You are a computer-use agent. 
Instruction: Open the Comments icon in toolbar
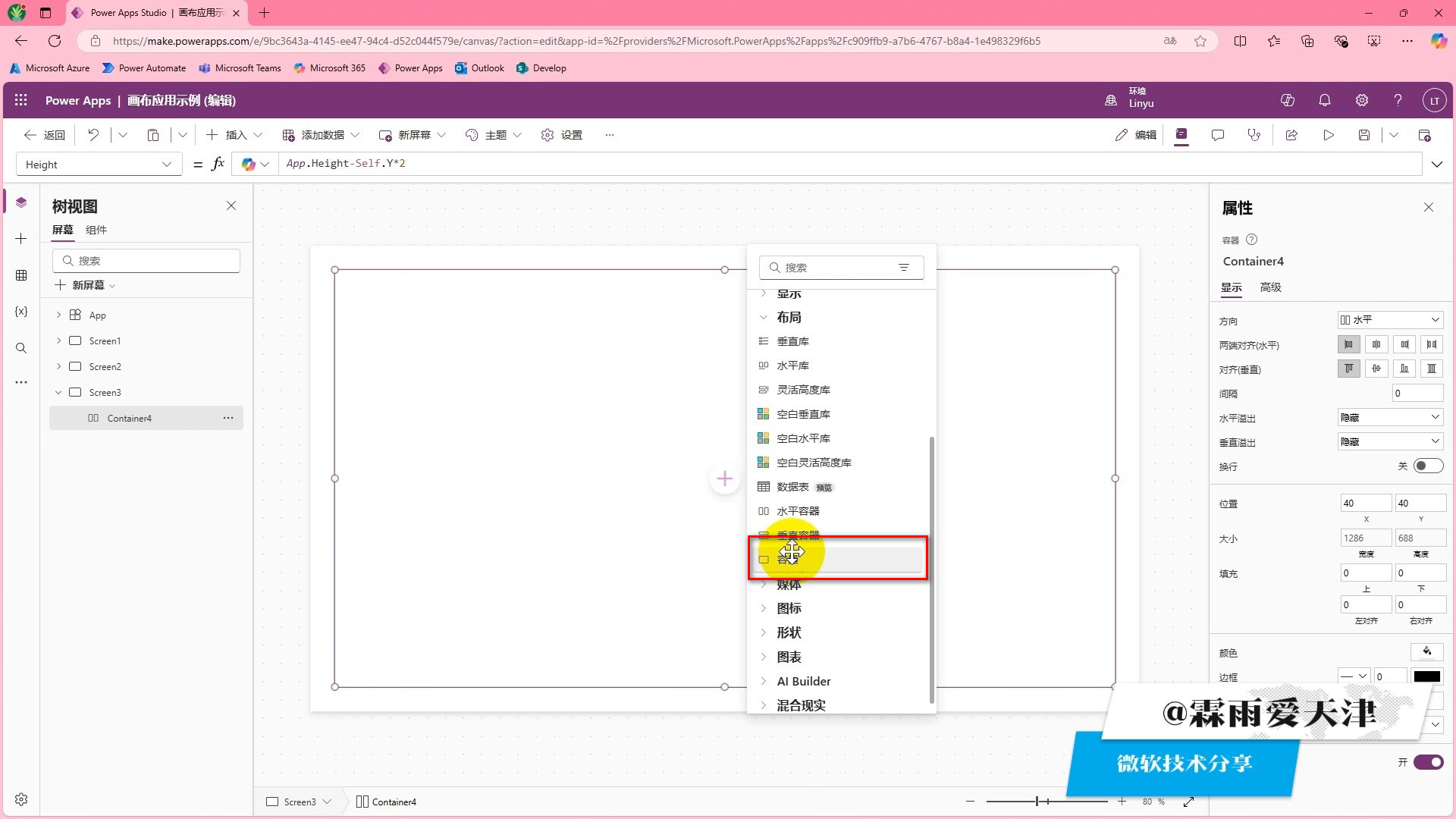click(1218, 135)
